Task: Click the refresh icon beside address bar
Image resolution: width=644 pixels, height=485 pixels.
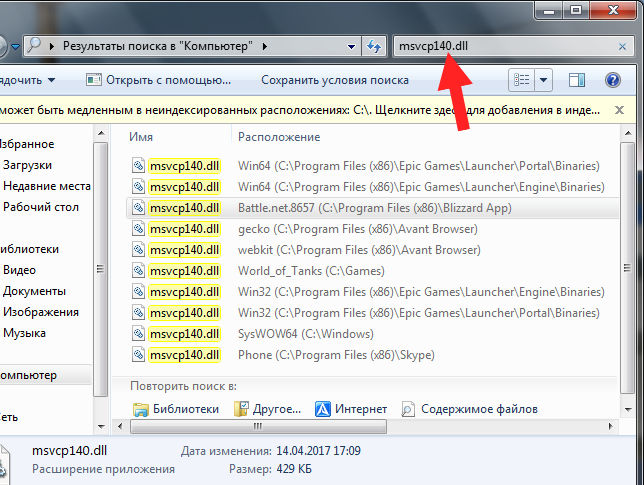Action: pyautogui.click(x=373, y=46)
